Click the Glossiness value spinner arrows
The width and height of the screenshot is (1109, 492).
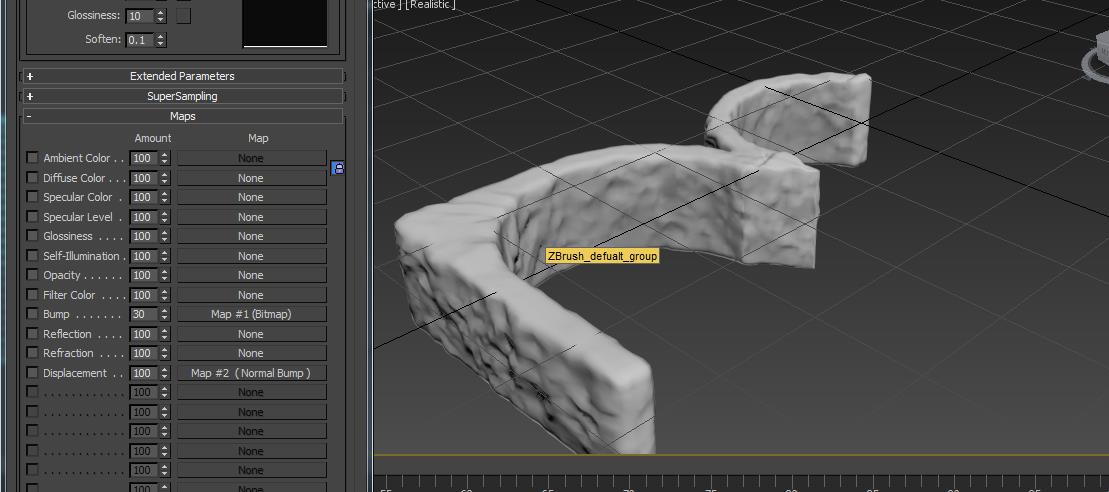click(x=162, y=16)
